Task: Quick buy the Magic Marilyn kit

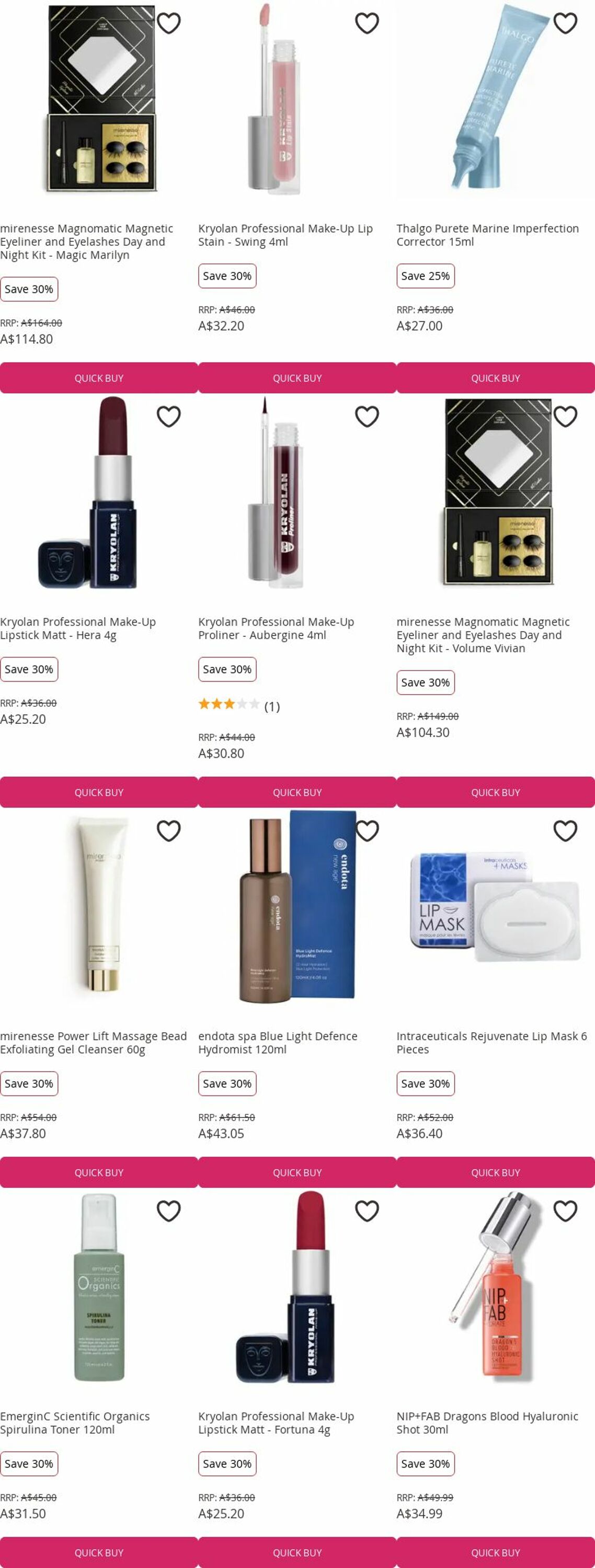Action: tap(99, 378)
